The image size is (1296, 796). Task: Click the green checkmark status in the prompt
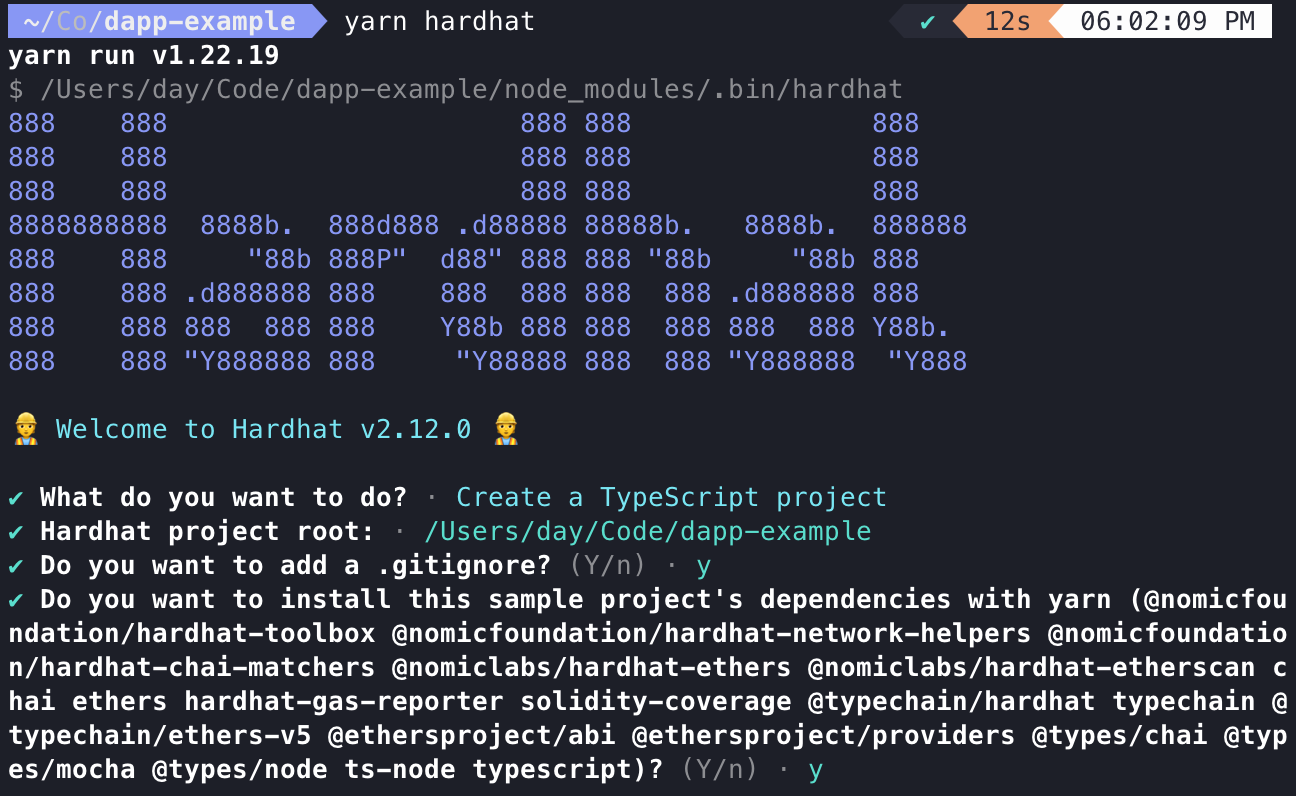pyautogui.click(x=928, y=21)
